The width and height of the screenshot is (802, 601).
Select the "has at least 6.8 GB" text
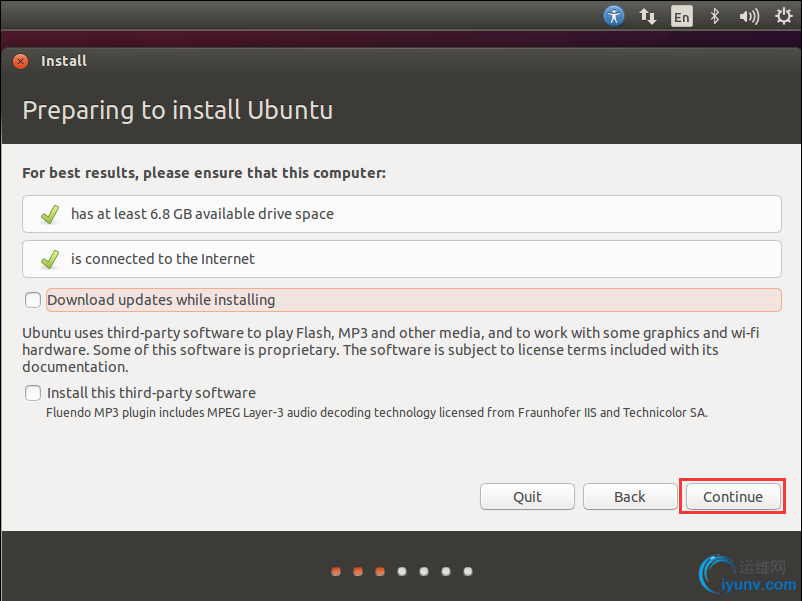click(202, 214)
